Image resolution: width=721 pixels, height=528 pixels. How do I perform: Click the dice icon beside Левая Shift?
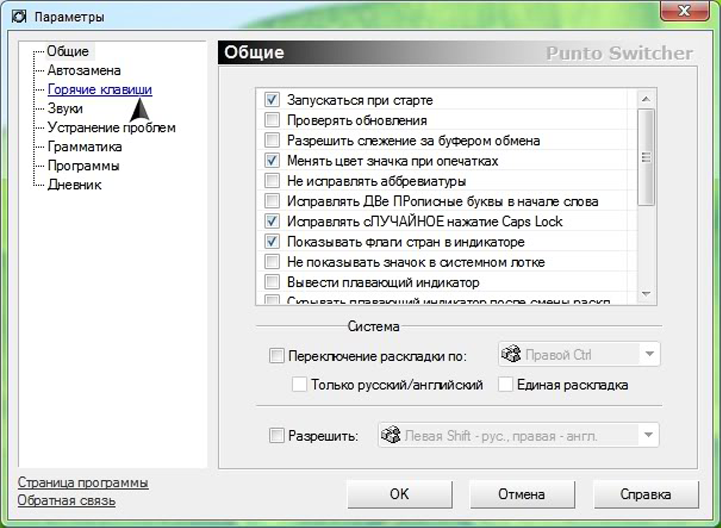tap(390, 435)
